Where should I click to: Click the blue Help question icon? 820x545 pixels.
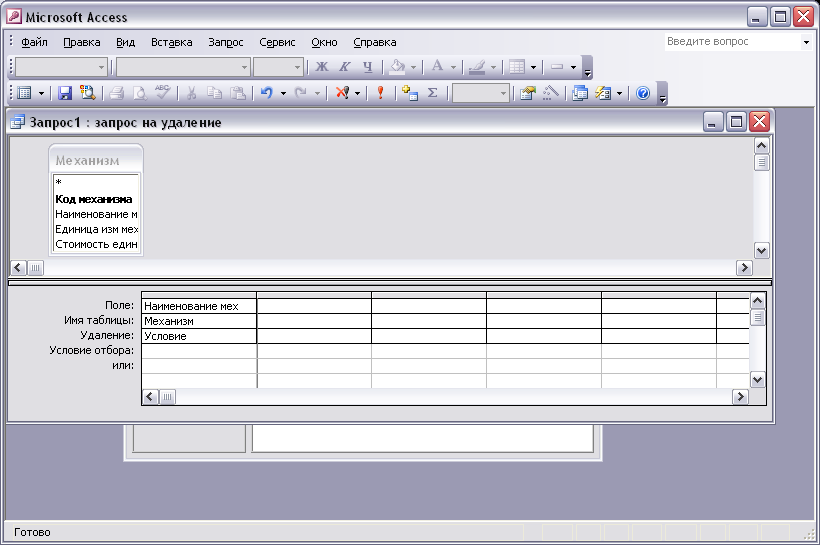click(643, 93)
